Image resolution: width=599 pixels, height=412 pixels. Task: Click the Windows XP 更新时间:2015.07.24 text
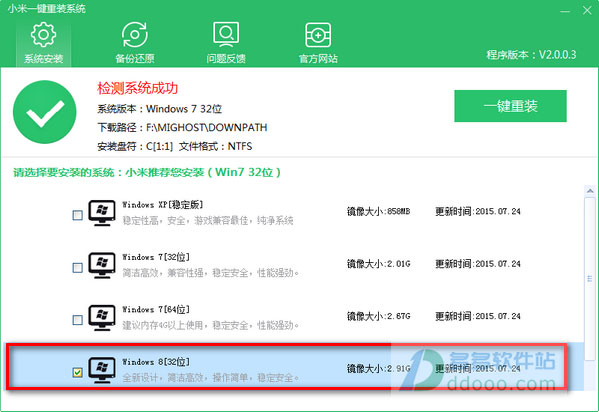click(x=478, y=211)
